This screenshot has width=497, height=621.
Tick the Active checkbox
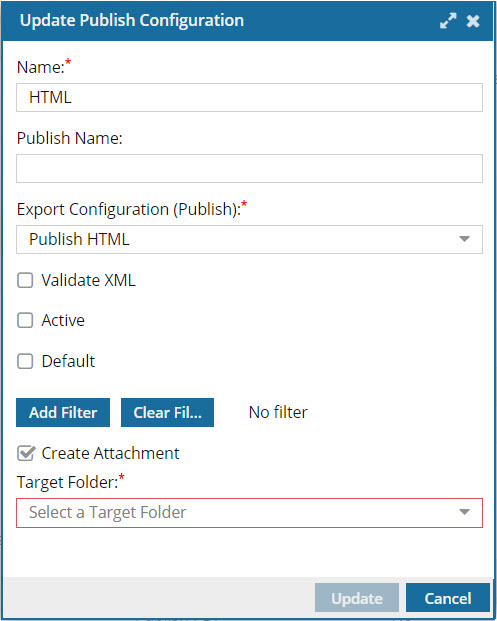(x=25, y=320)
